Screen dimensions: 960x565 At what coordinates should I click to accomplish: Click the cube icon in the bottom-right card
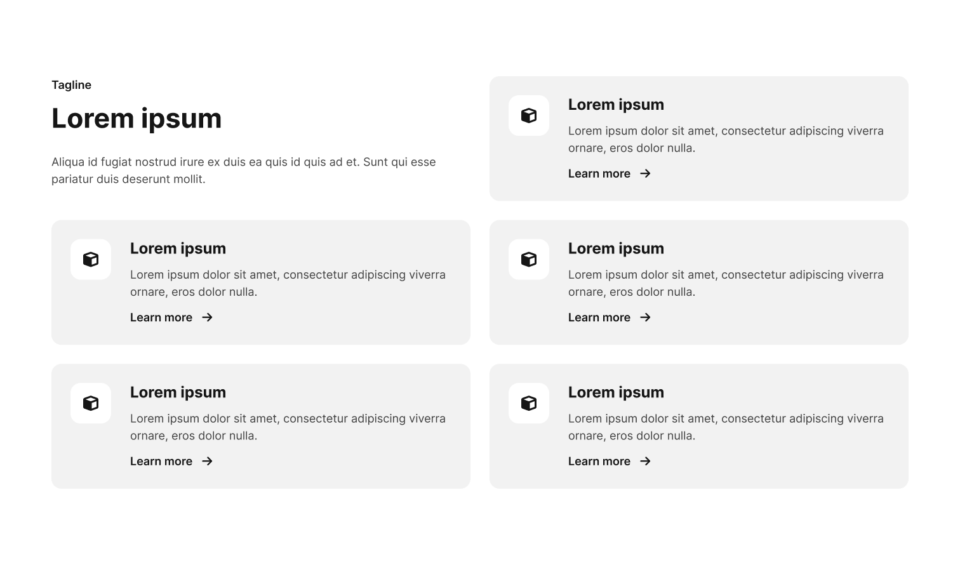(x=528, y=403)
